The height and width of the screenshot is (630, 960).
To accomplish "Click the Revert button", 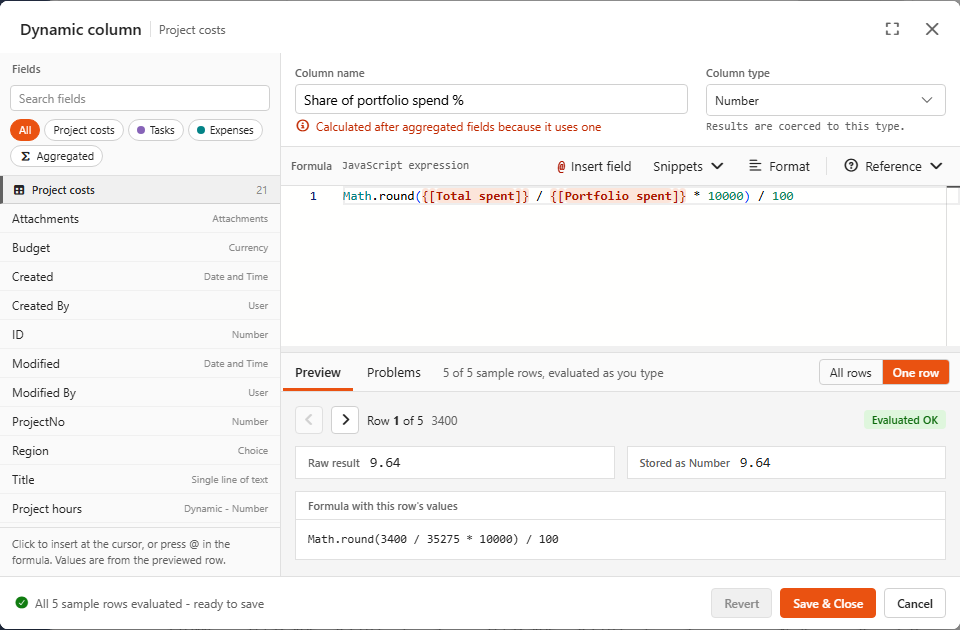I will click(x=741, y=603).
